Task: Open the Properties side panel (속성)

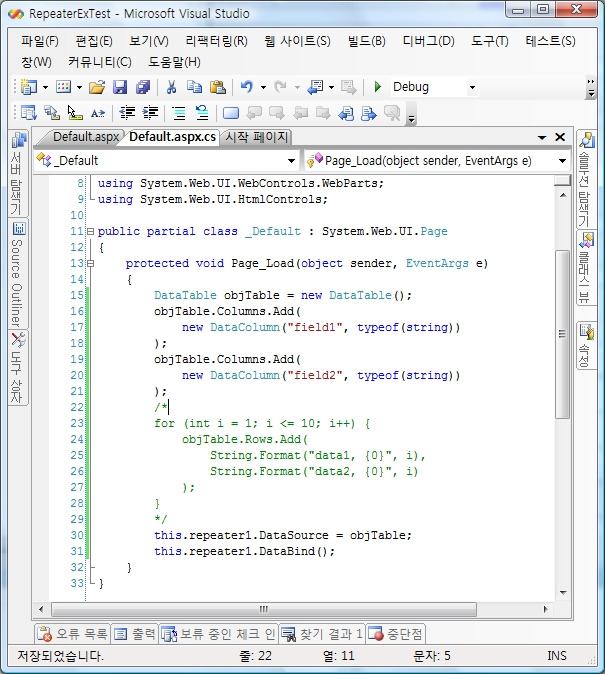Action: (586, 345)
